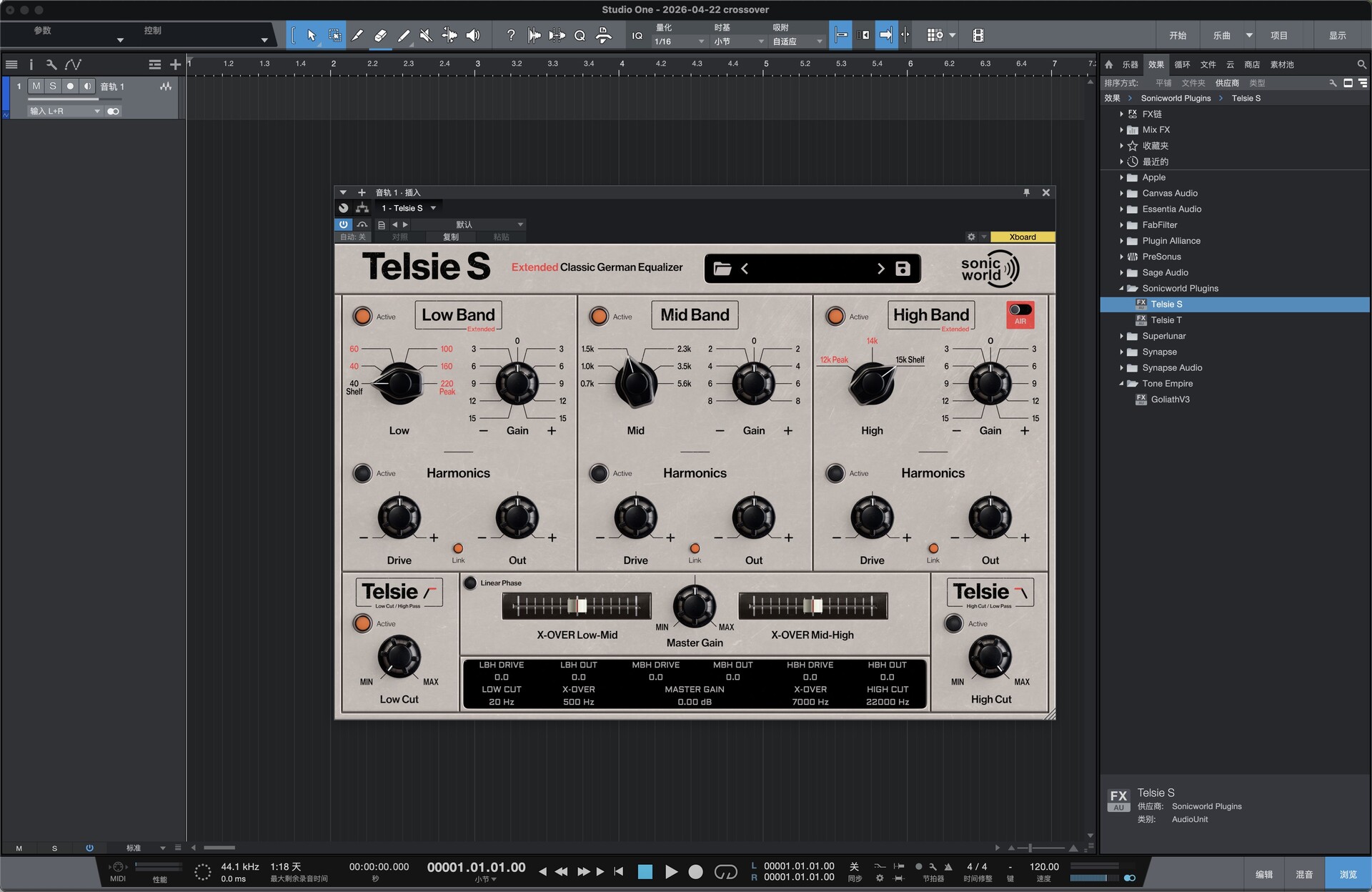Select the Arrow tool in the toolbar

[311, 35]
